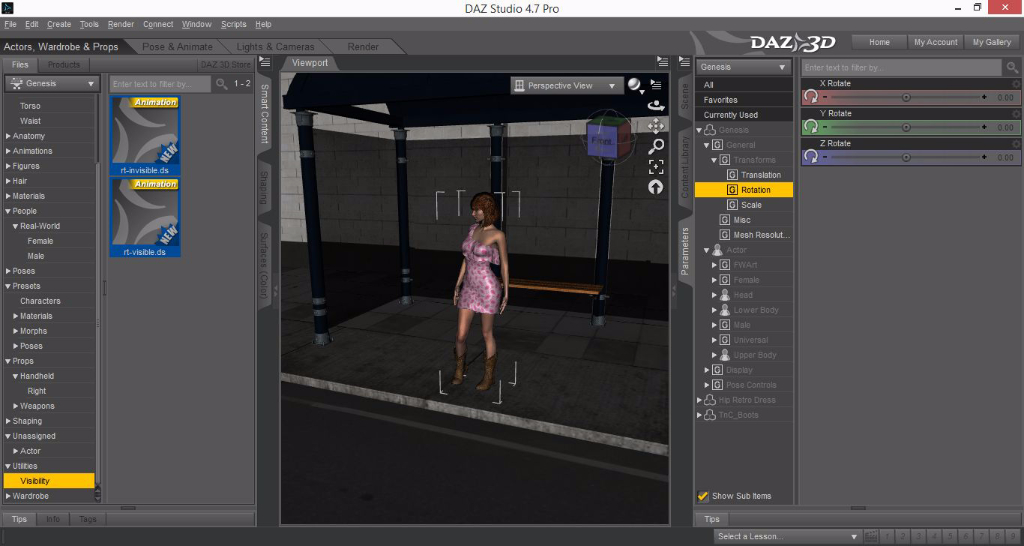Open the Surfaces (Color) side tab
The width and height of the screenshot is (1024, 546).
point(264,265)
